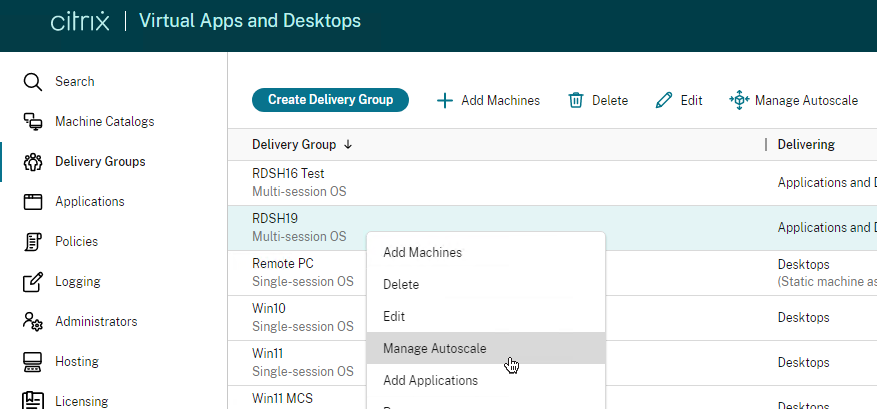This screenshot has width=877, height=409.
Task: Click Desktops cell in Win10 row
Action: coord(803,318)
